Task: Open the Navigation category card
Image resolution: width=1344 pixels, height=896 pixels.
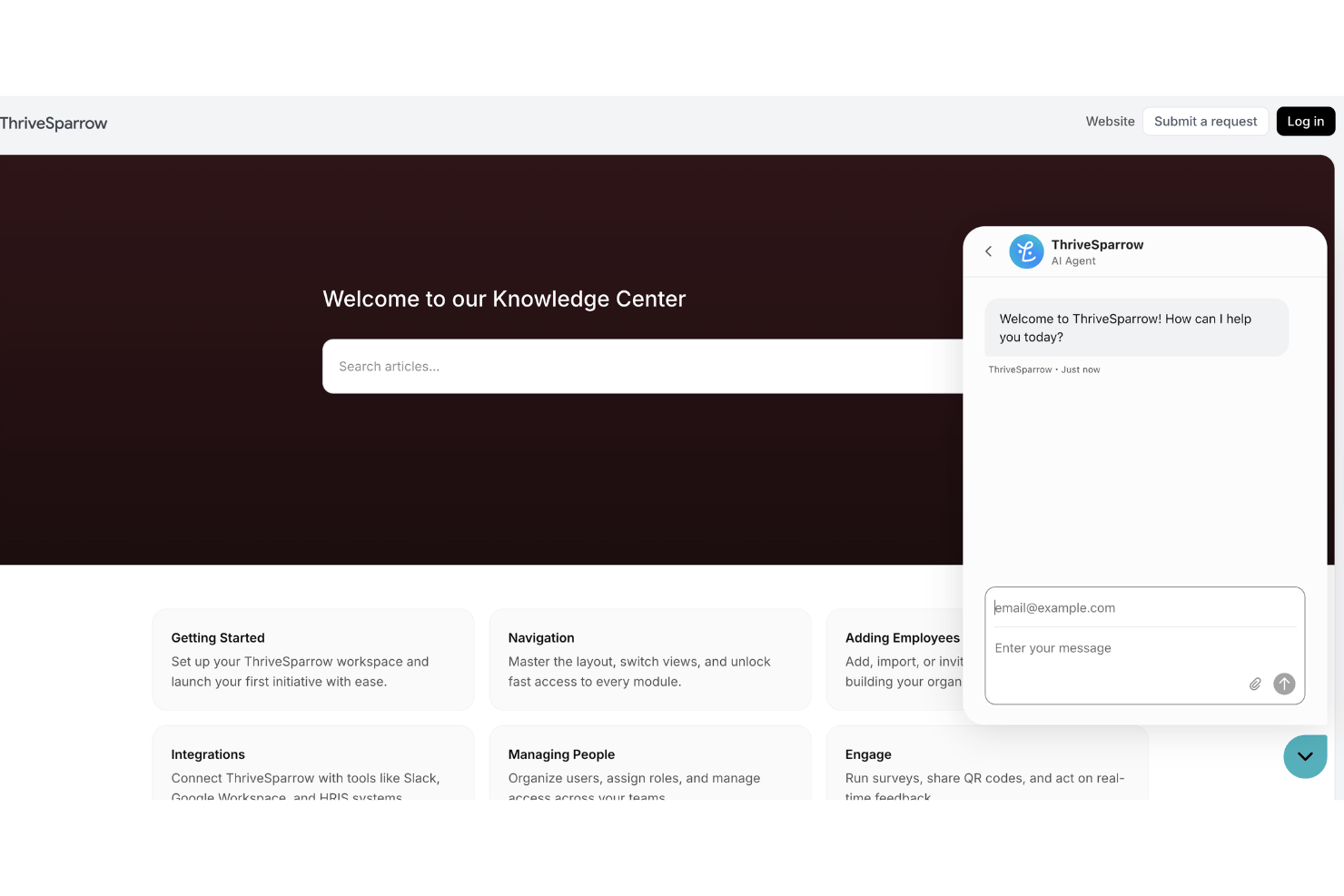Action: 650,660
